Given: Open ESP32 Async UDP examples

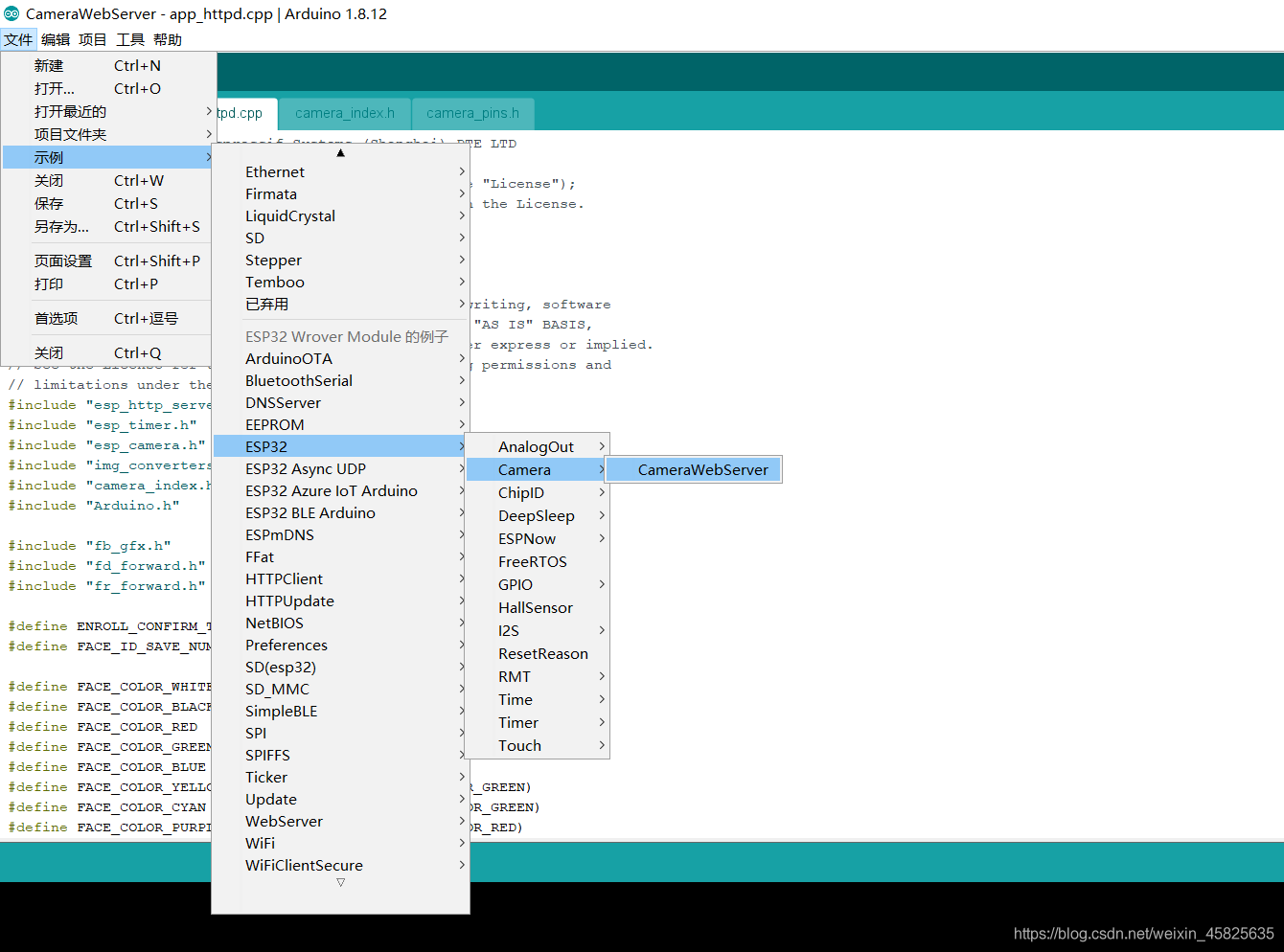Looking at the screenshot, I should tap(340, 468).
